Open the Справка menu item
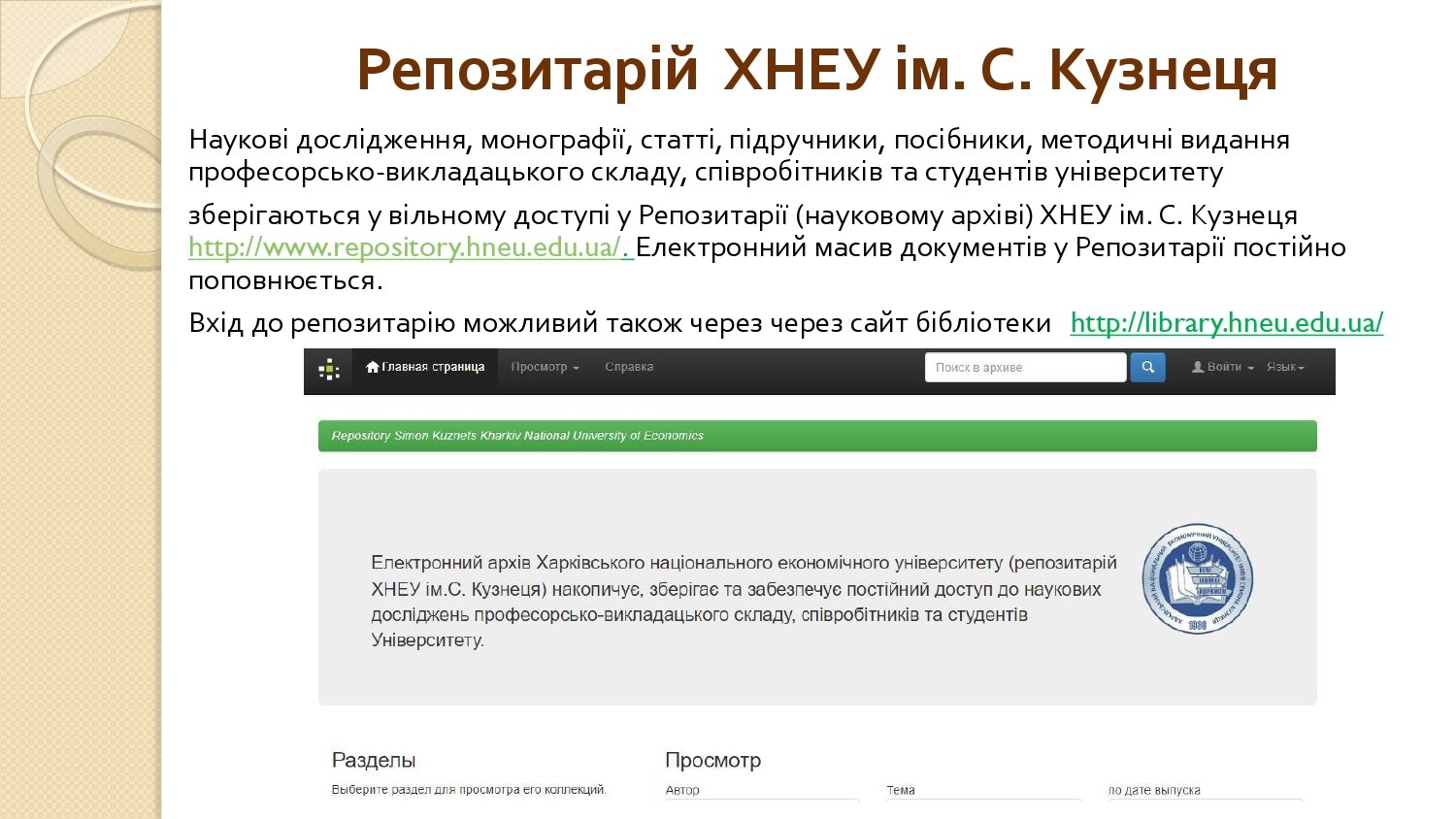The image size is (1456, 819). click(629, 368)
